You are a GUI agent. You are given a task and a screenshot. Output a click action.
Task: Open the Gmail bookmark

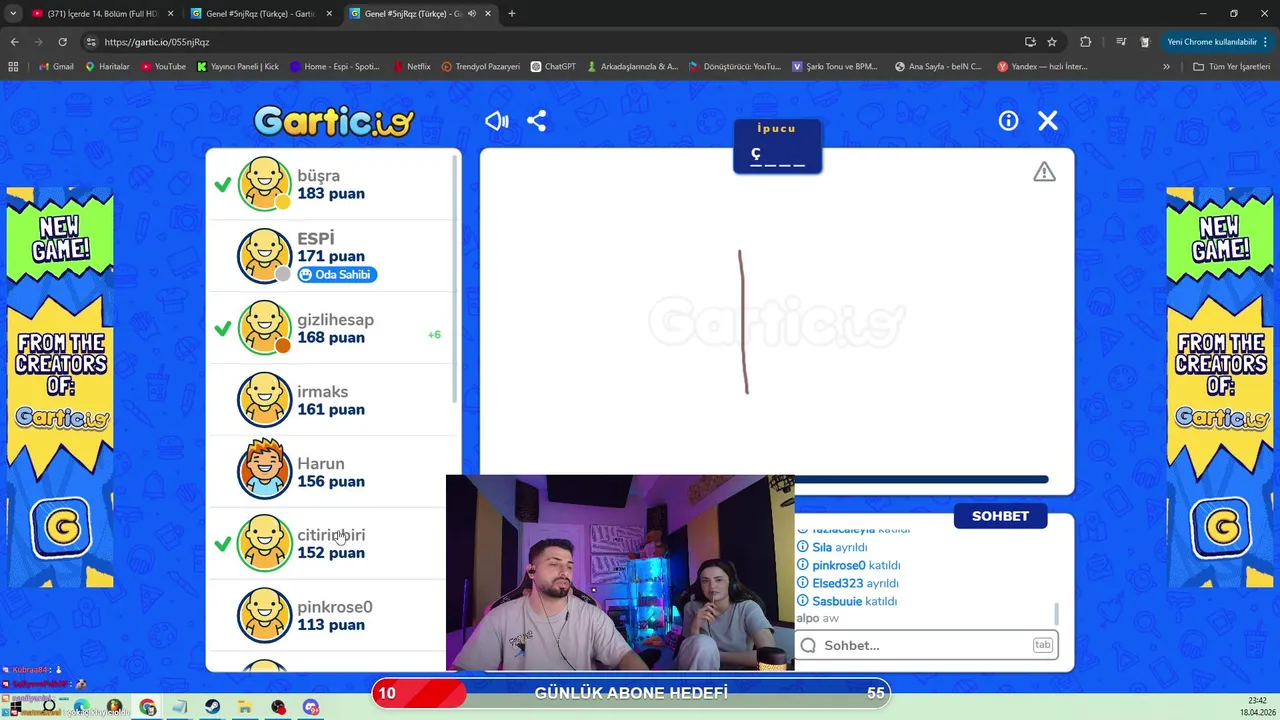56,66
